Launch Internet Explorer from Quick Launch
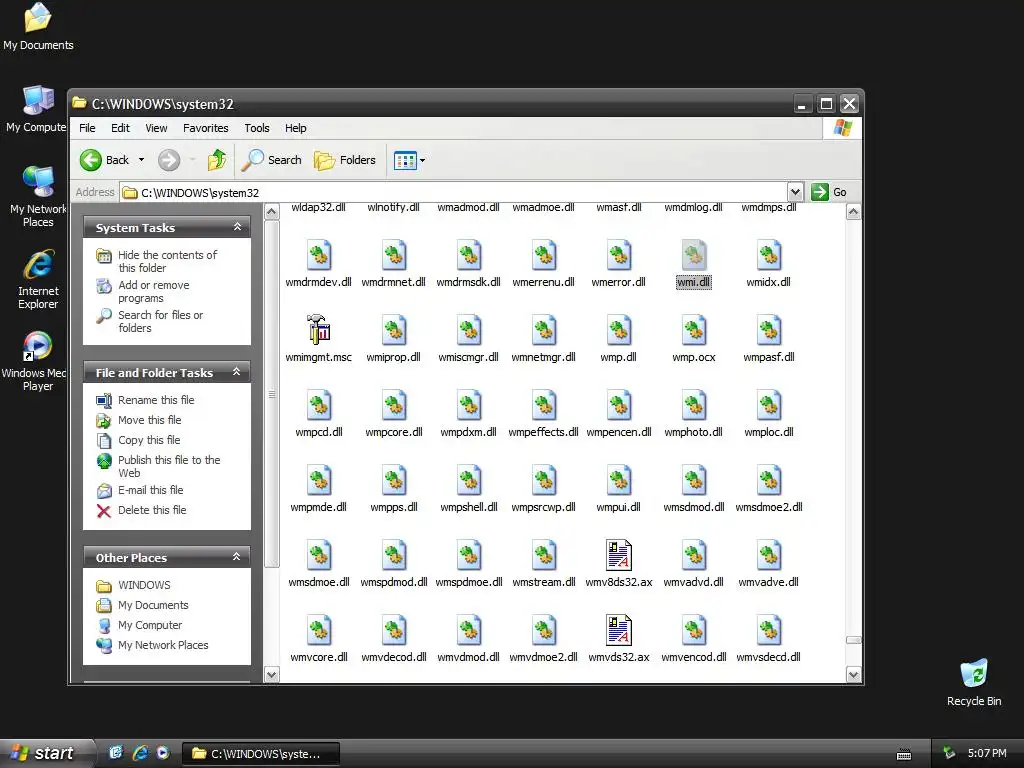The image size is (1024, 768). tap(140, 753)
